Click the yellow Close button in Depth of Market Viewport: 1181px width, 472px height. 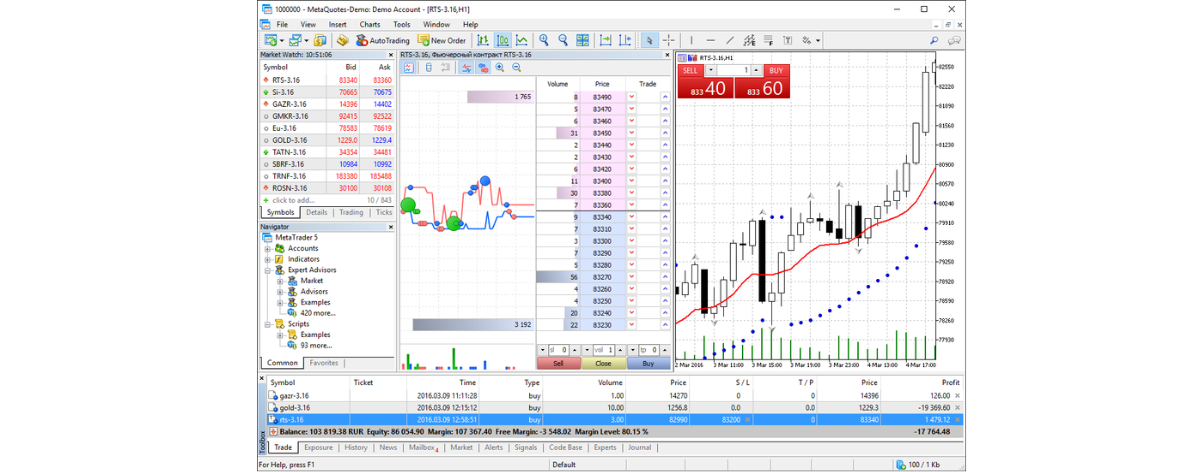pos(603,363)
